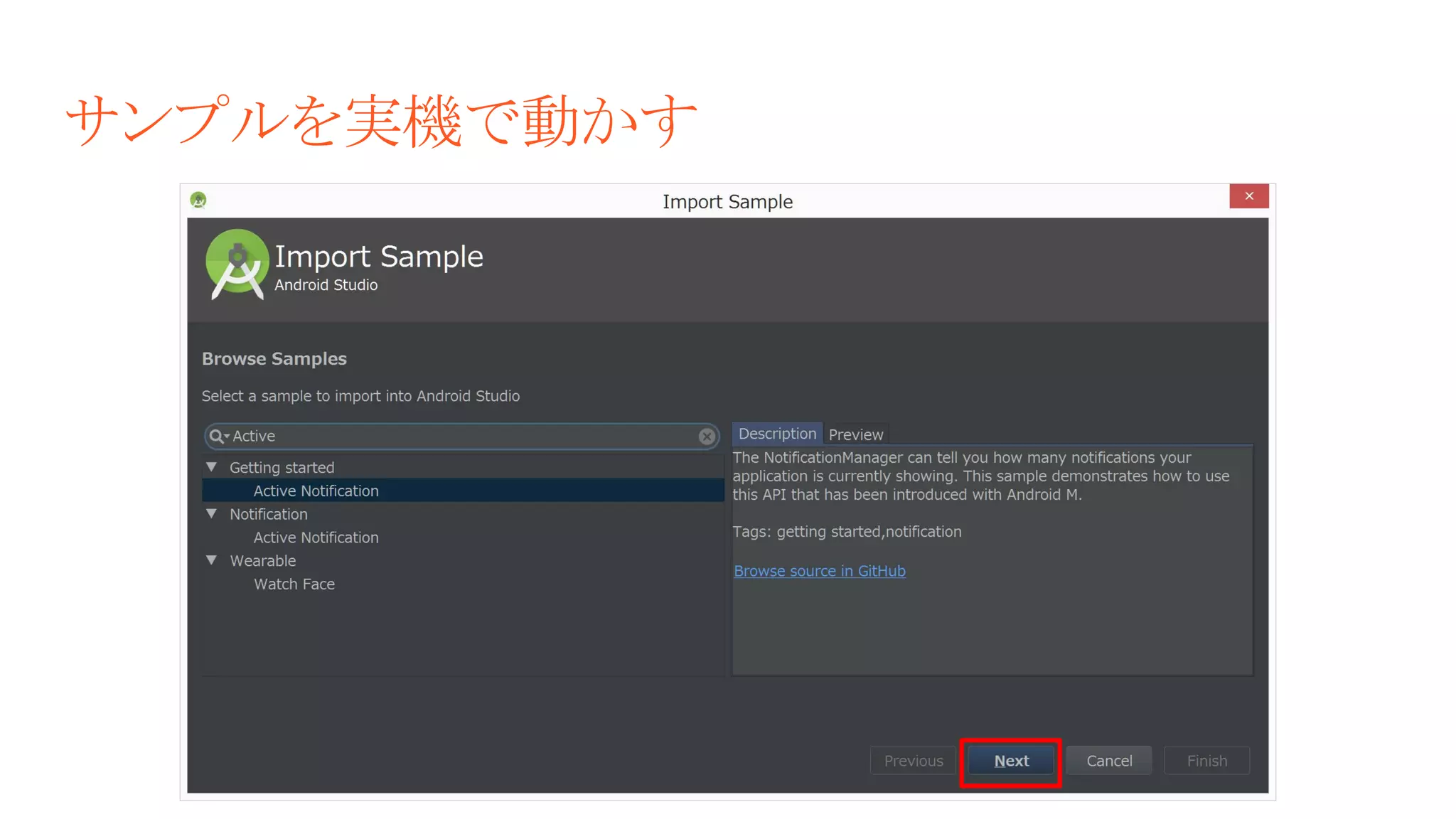Open Browse source in GitHub link
The height and width of the screenshot is (819, 1456).
click(819, 571)
